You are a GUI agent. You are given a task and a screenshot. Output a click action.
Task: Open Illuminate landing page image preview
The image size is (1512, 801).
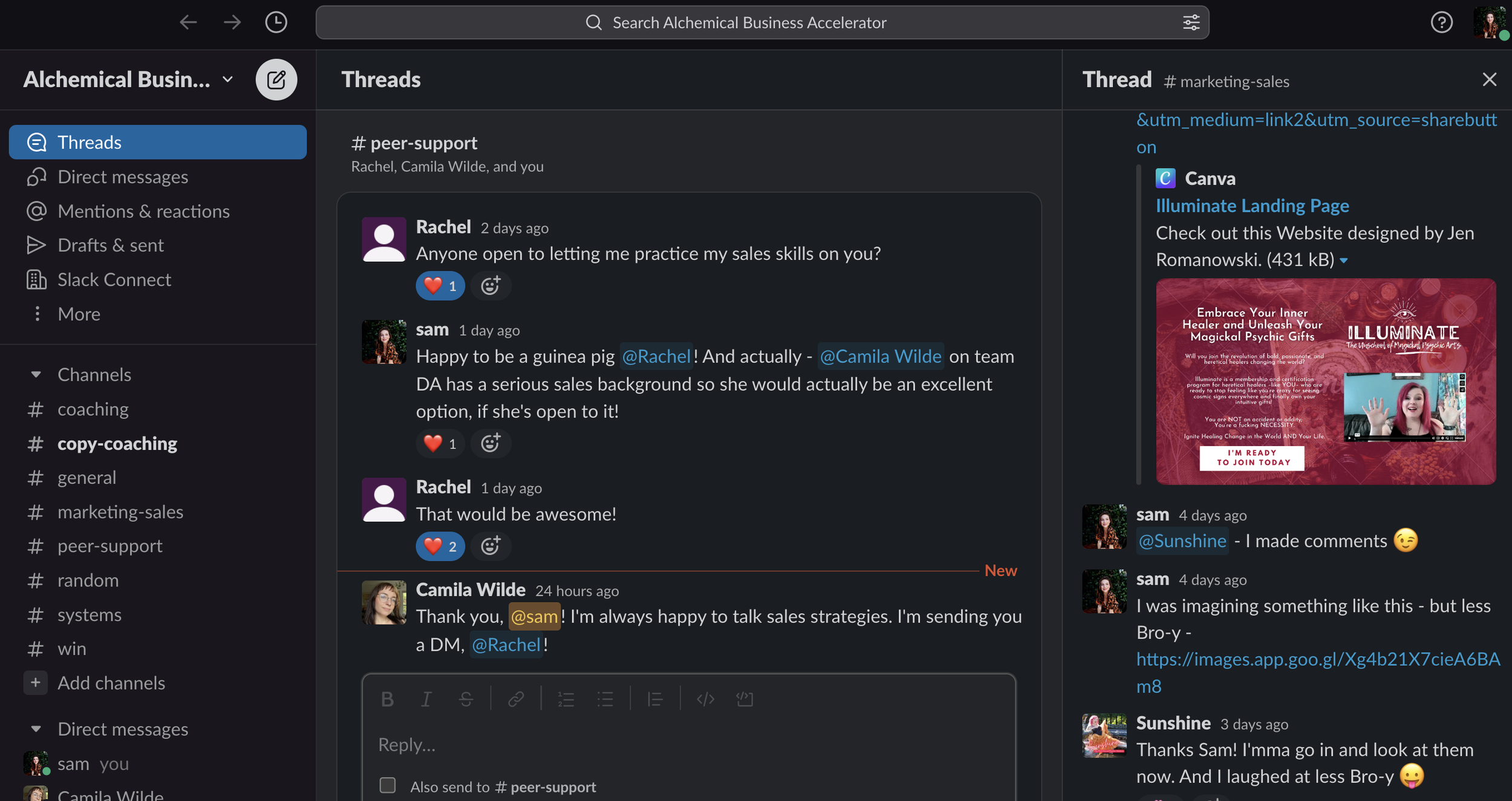pyautogui.click(x=1325, y=381)
